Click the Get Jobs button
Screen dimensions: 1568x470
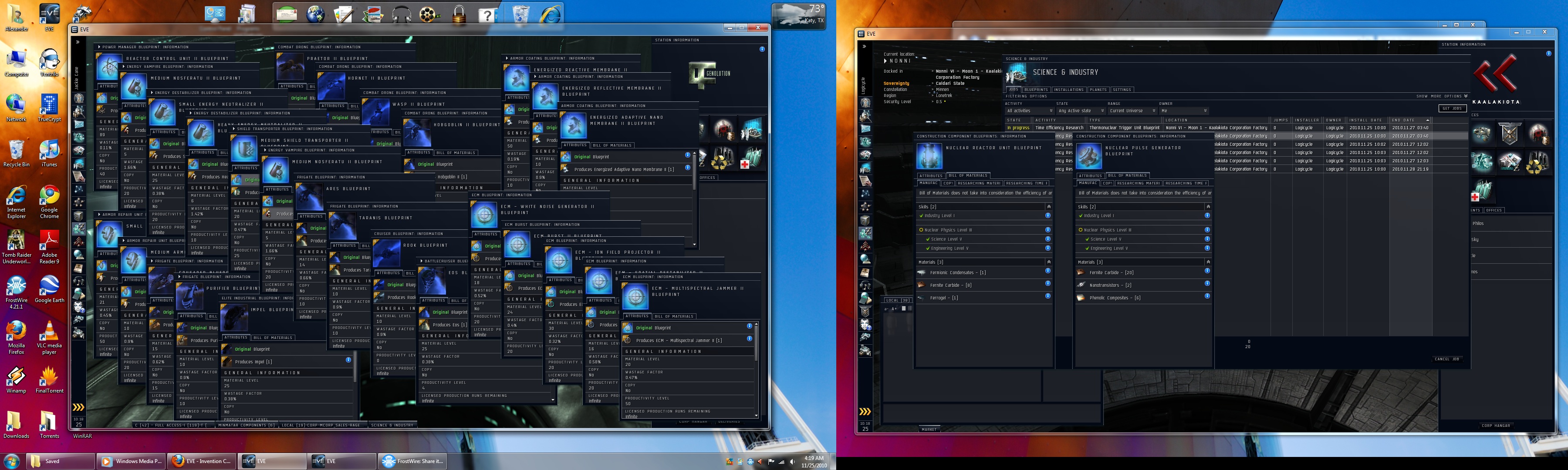click(x=1452, y=108)
